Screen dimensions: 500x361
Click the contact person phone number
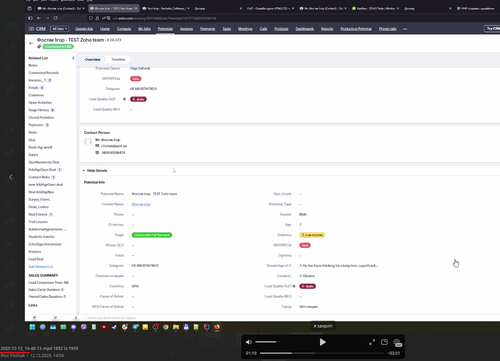tap(113, 153)
